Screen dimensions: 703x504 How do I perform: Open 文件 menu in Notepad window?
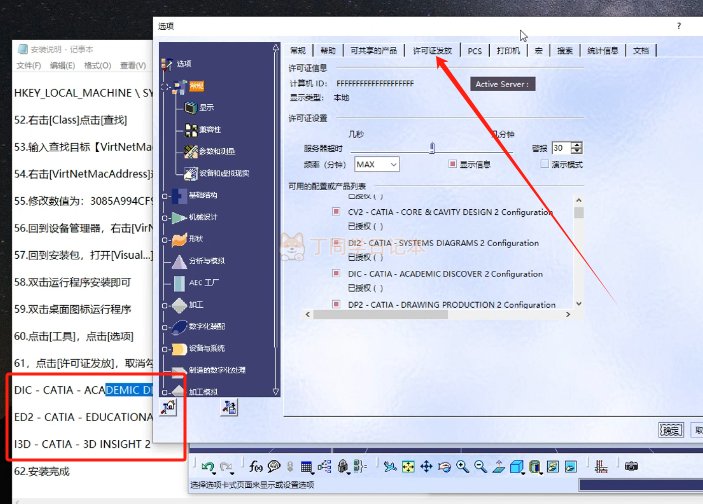click(29, 65)
